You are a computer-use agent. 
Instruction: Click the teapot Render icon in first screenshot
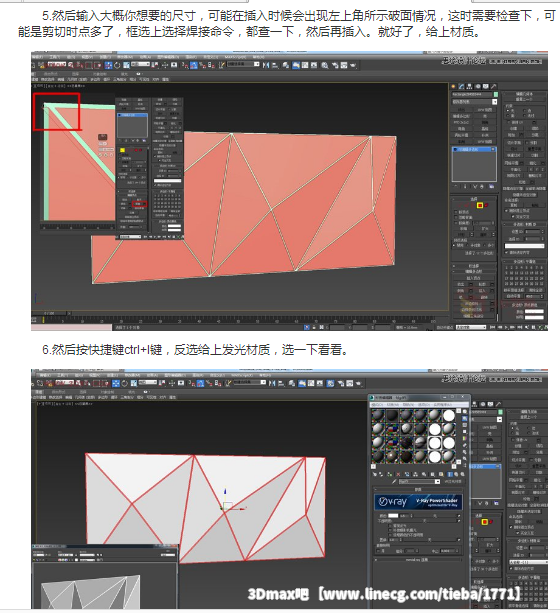pos(353,65)
